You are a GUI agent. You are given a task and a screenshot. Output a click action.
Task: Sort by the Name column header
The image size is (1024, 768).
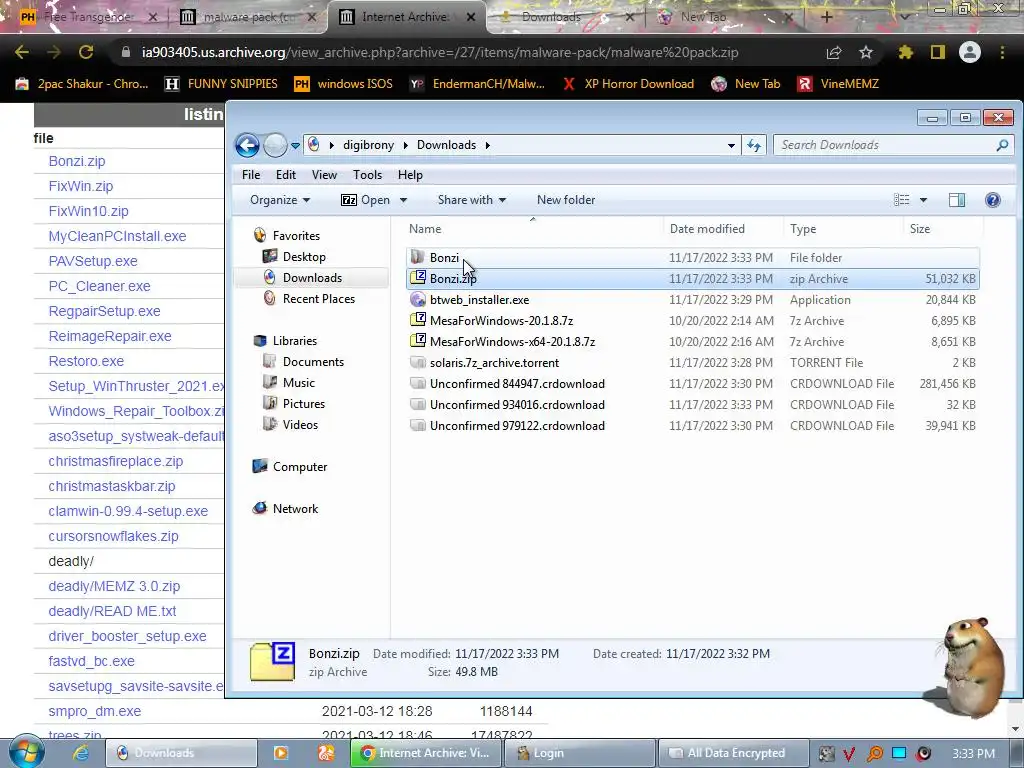533,229
